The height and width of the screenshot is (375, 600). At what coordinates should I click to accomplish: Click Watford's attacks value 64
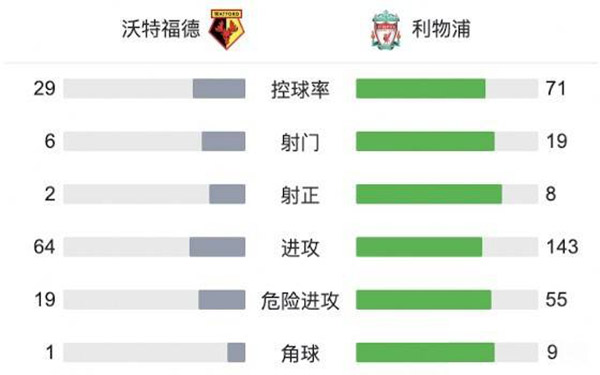44,247
